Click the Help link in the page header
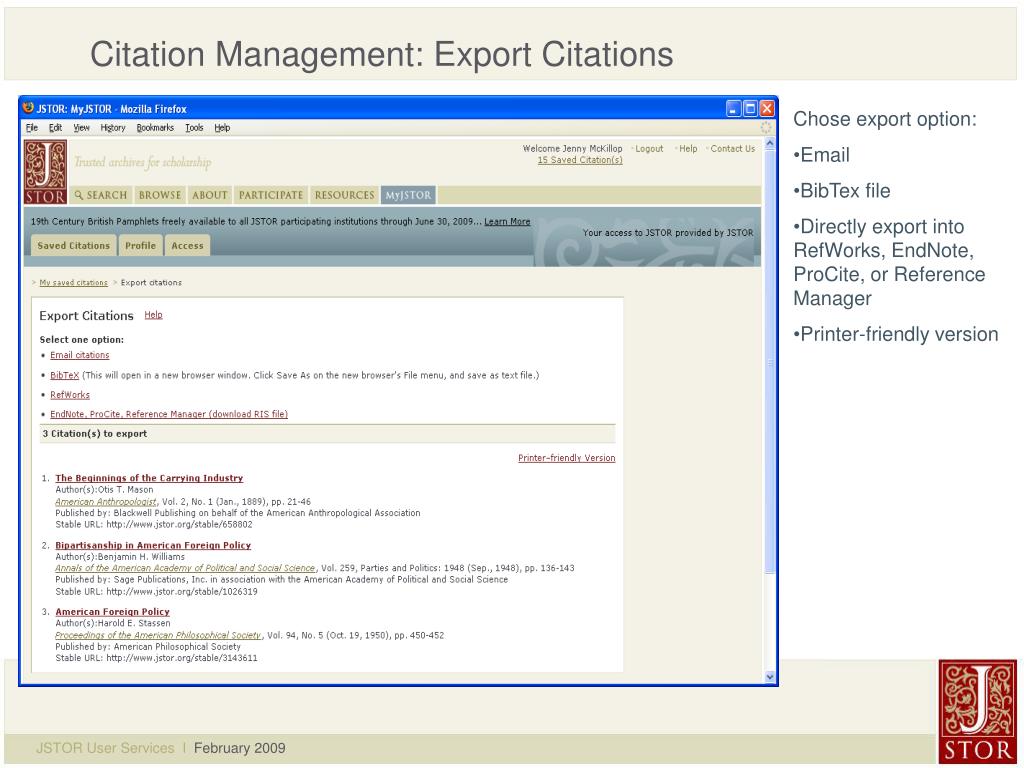 pyautogui.click(x=688, y=149)
